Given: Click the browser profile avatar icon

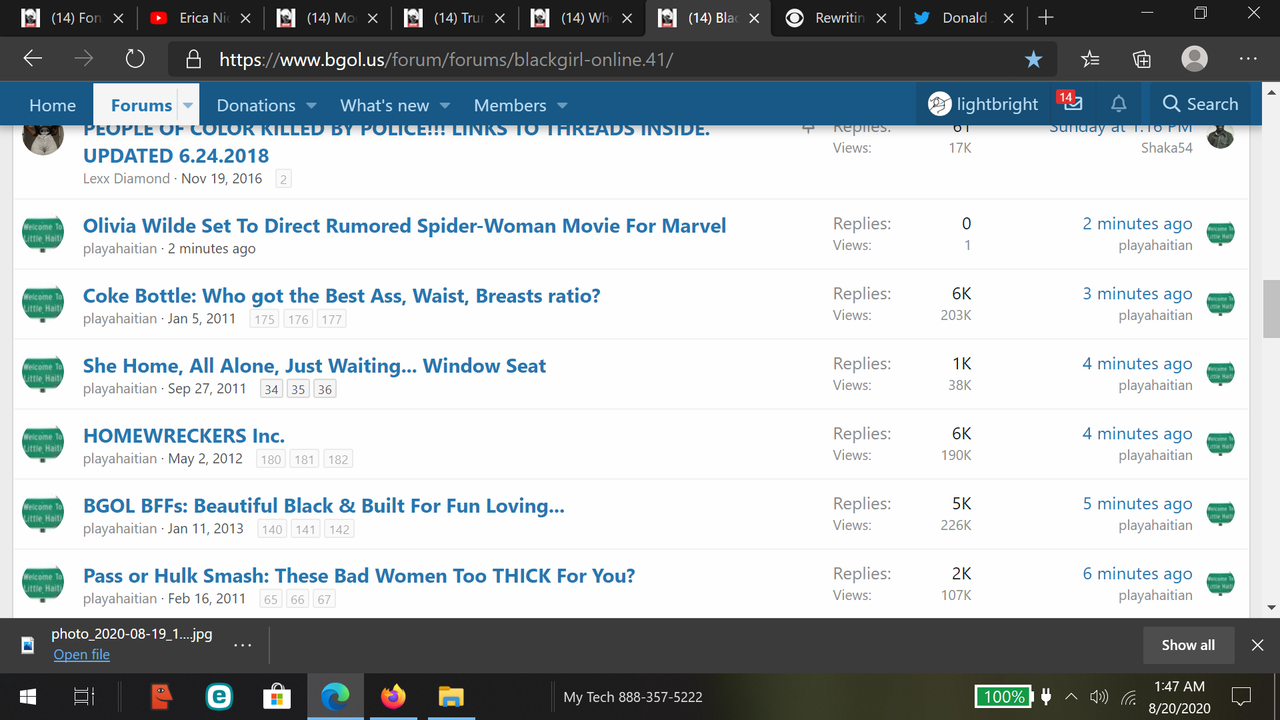Looking at the screenshot, I should 1194,59.
